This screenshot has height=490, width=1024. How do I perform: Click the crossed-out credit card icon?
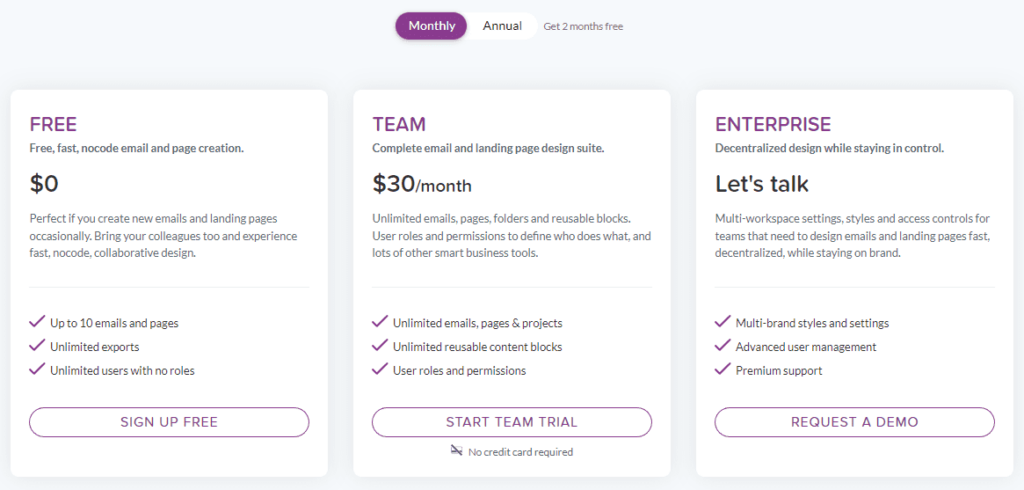[x=457, y=451]
